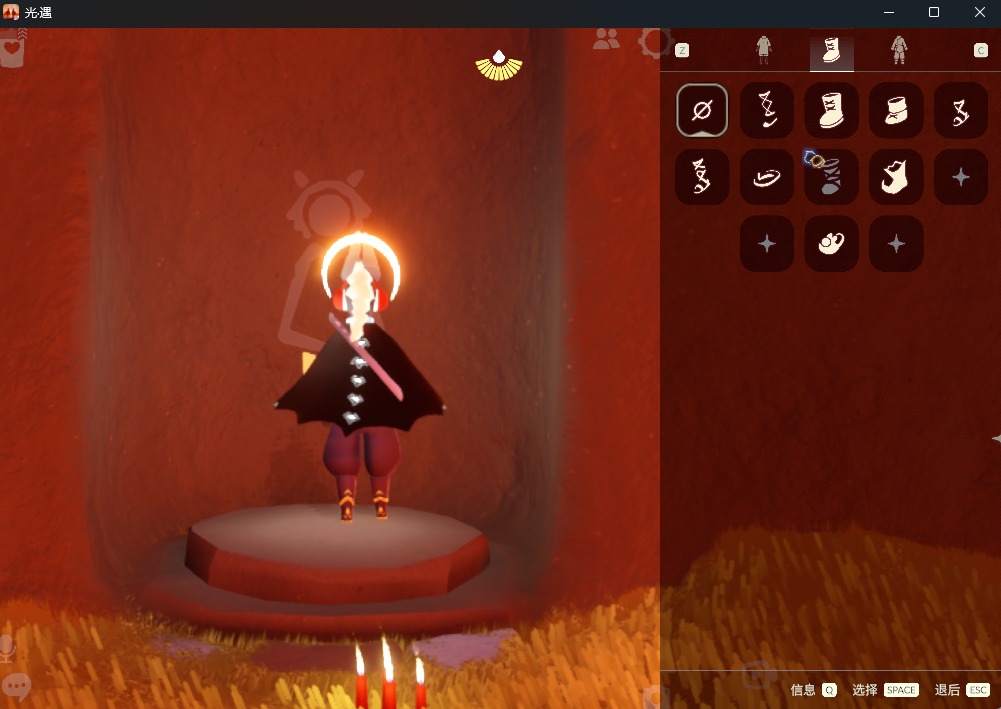Open the boots category tab

click(x=831, y=50)
